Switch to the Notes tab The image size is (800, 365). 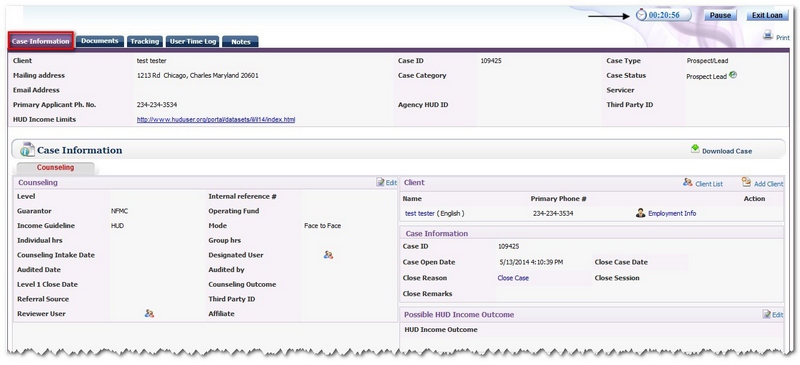click(x=240, y=42)
